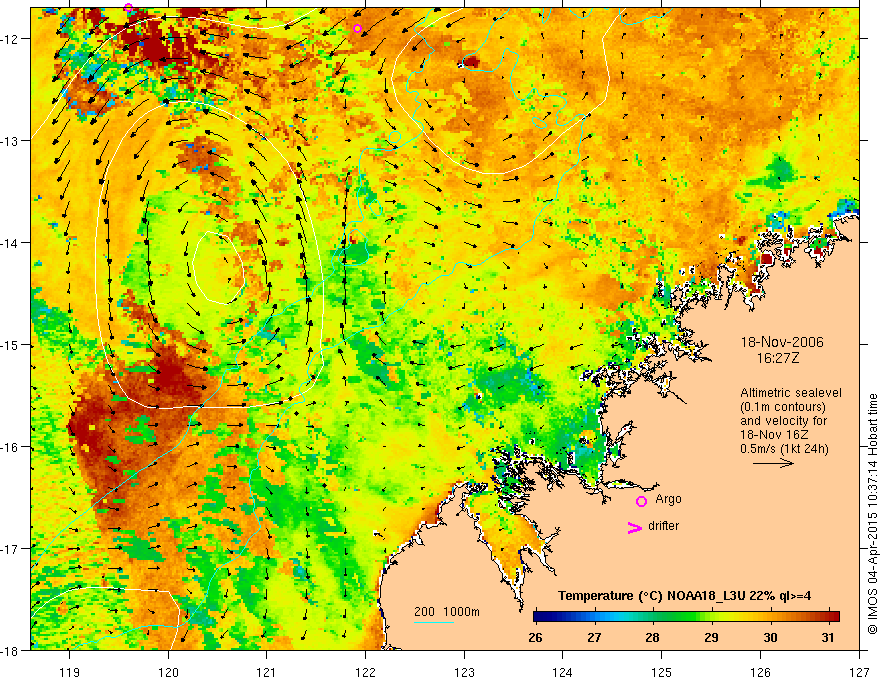Select the Argo float marker near longitude 122
Screen dimensions: 880x680
[x=358, y=29]
